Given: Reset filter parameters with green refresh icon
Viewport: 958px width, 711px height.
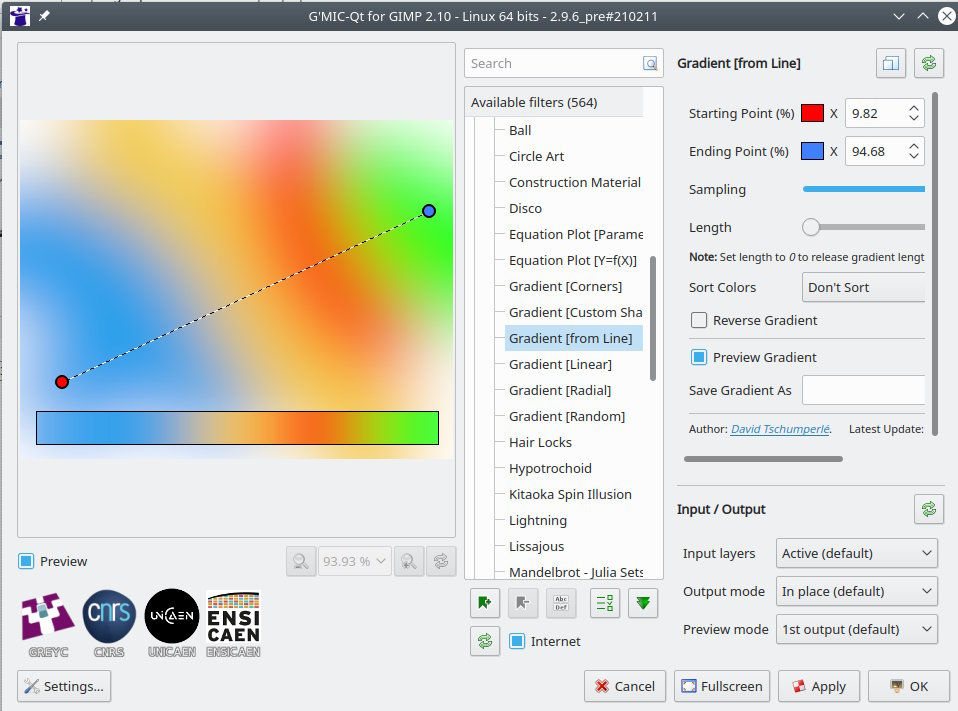Looking at the screenshot, I should coord(929,63).
